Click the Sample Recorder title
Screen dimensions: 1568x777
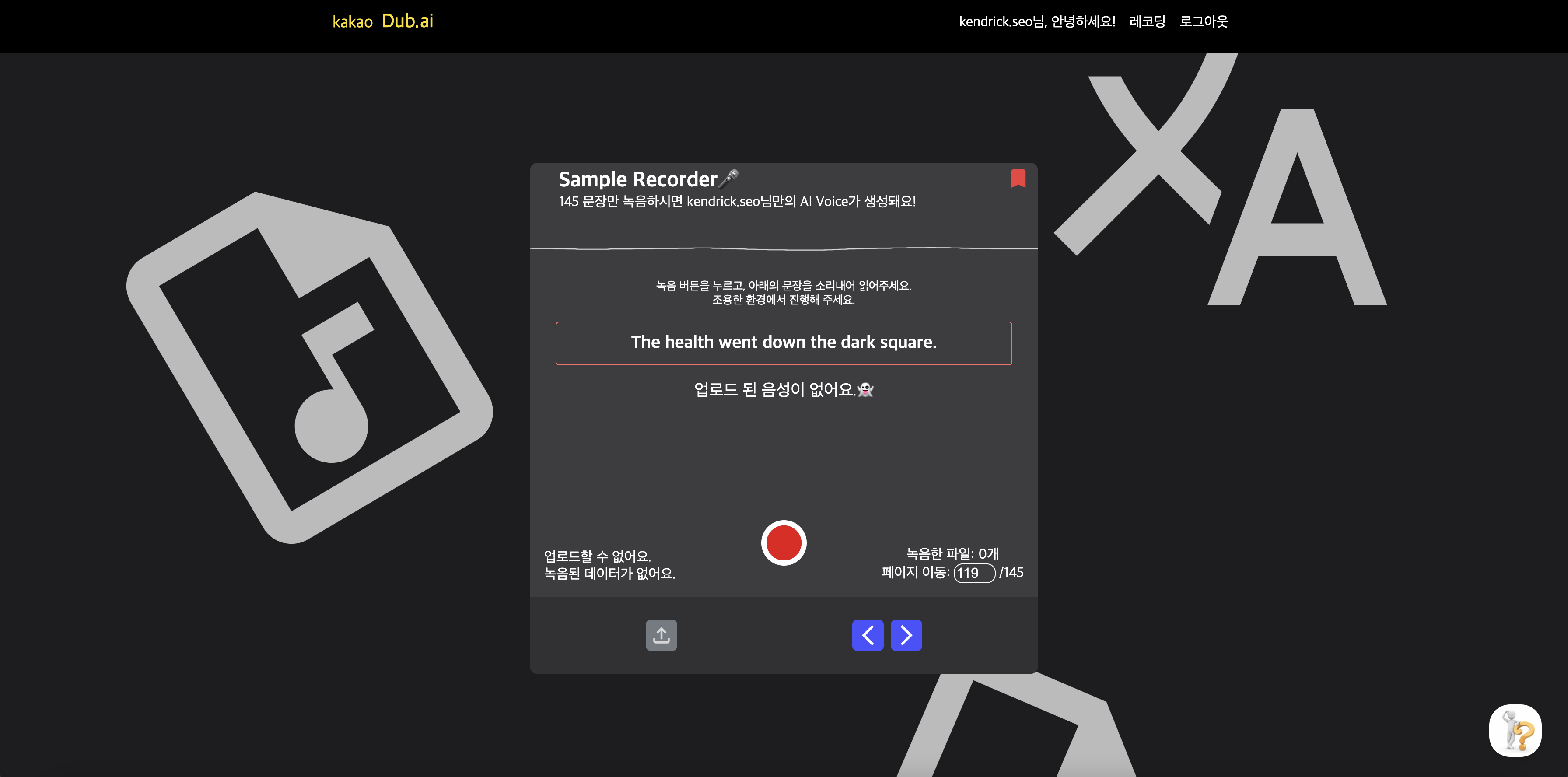[637, 179]
